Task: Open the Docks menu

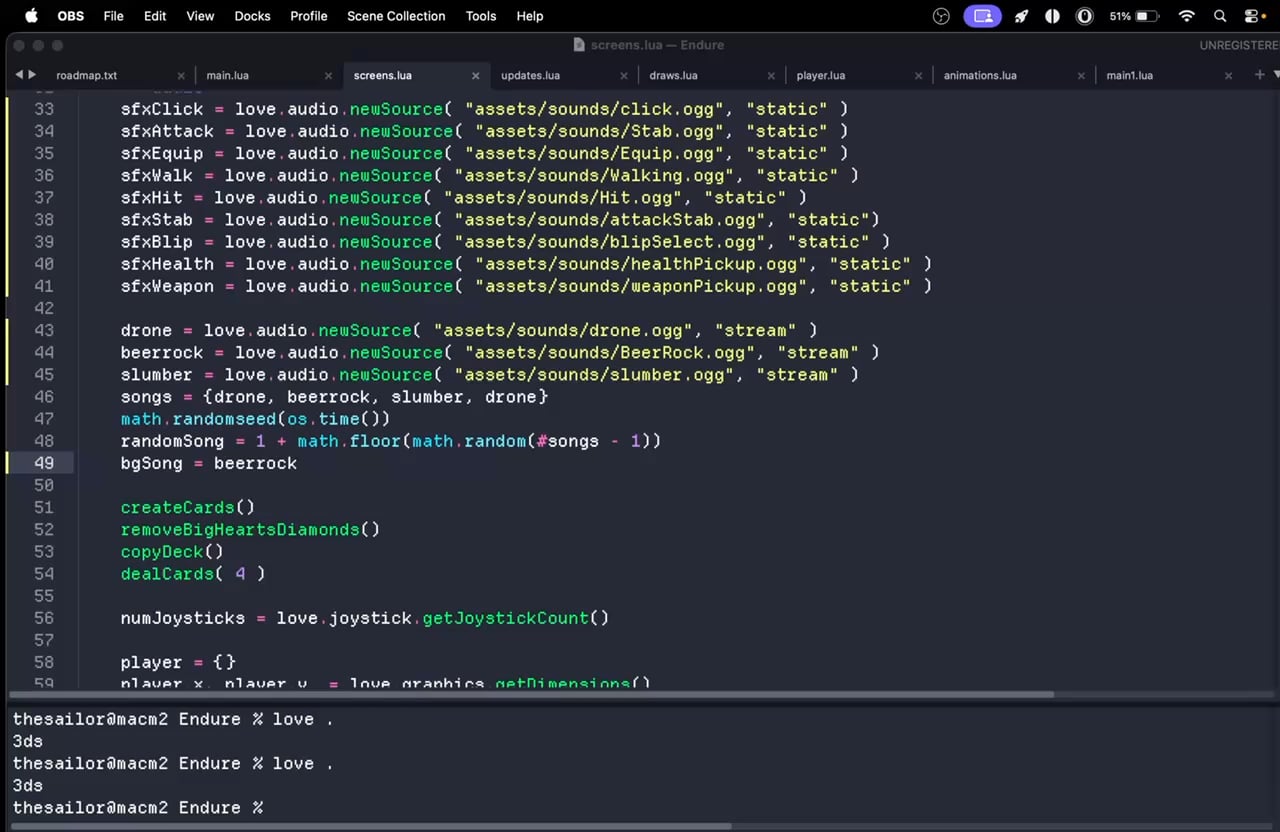Action: pyautogui.click(x=252, y=16)
